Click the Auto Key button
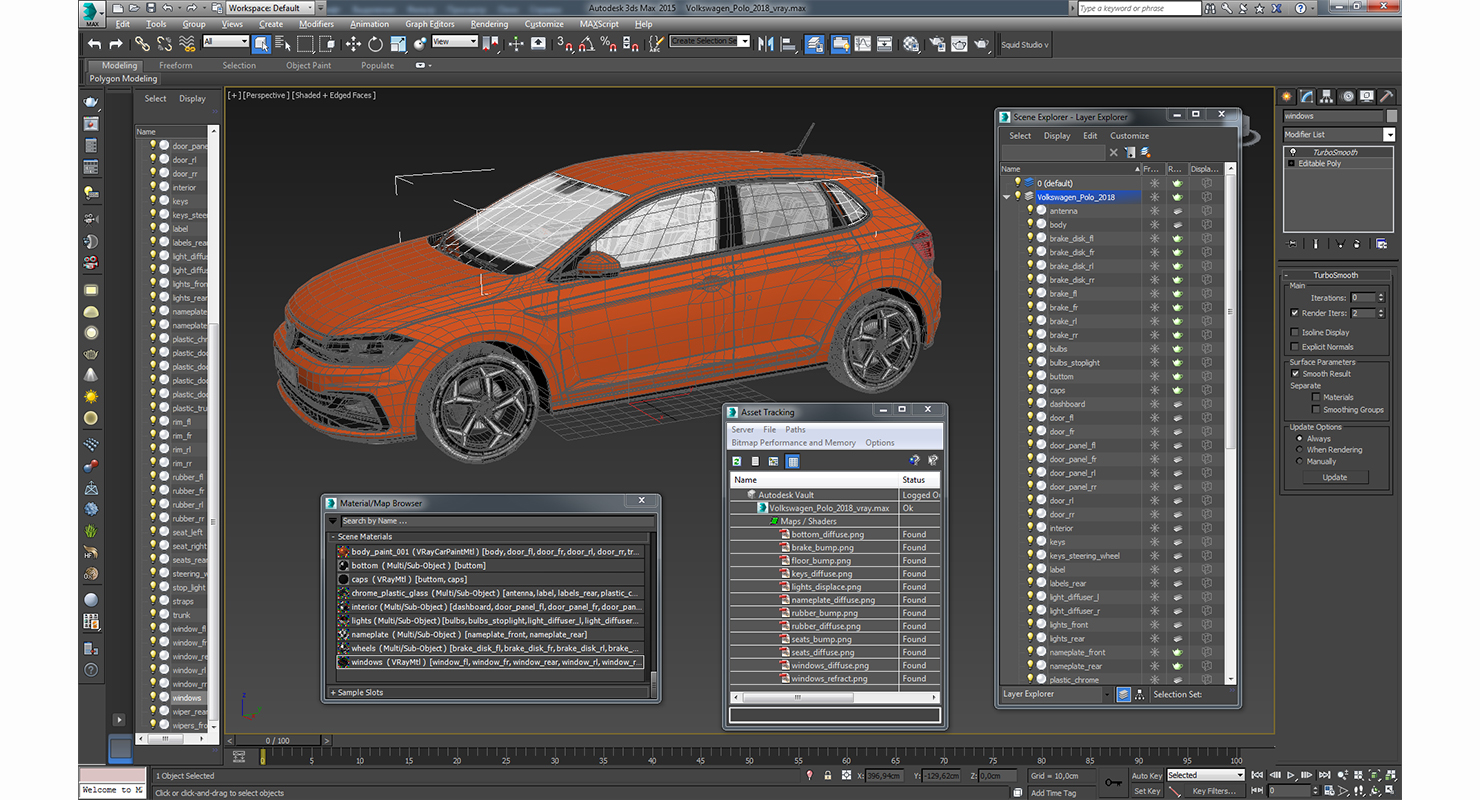Screen dimensions: 1480x800 click(x=1147, y=775)
